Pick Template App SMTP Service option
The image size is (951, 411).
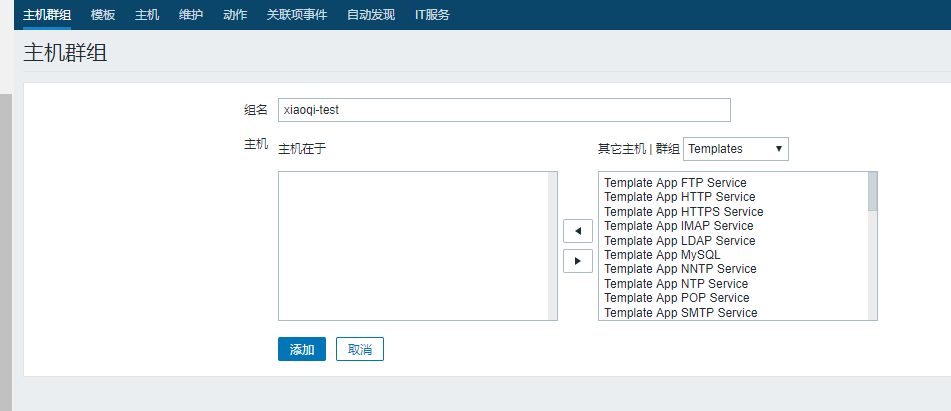(680, 313)
